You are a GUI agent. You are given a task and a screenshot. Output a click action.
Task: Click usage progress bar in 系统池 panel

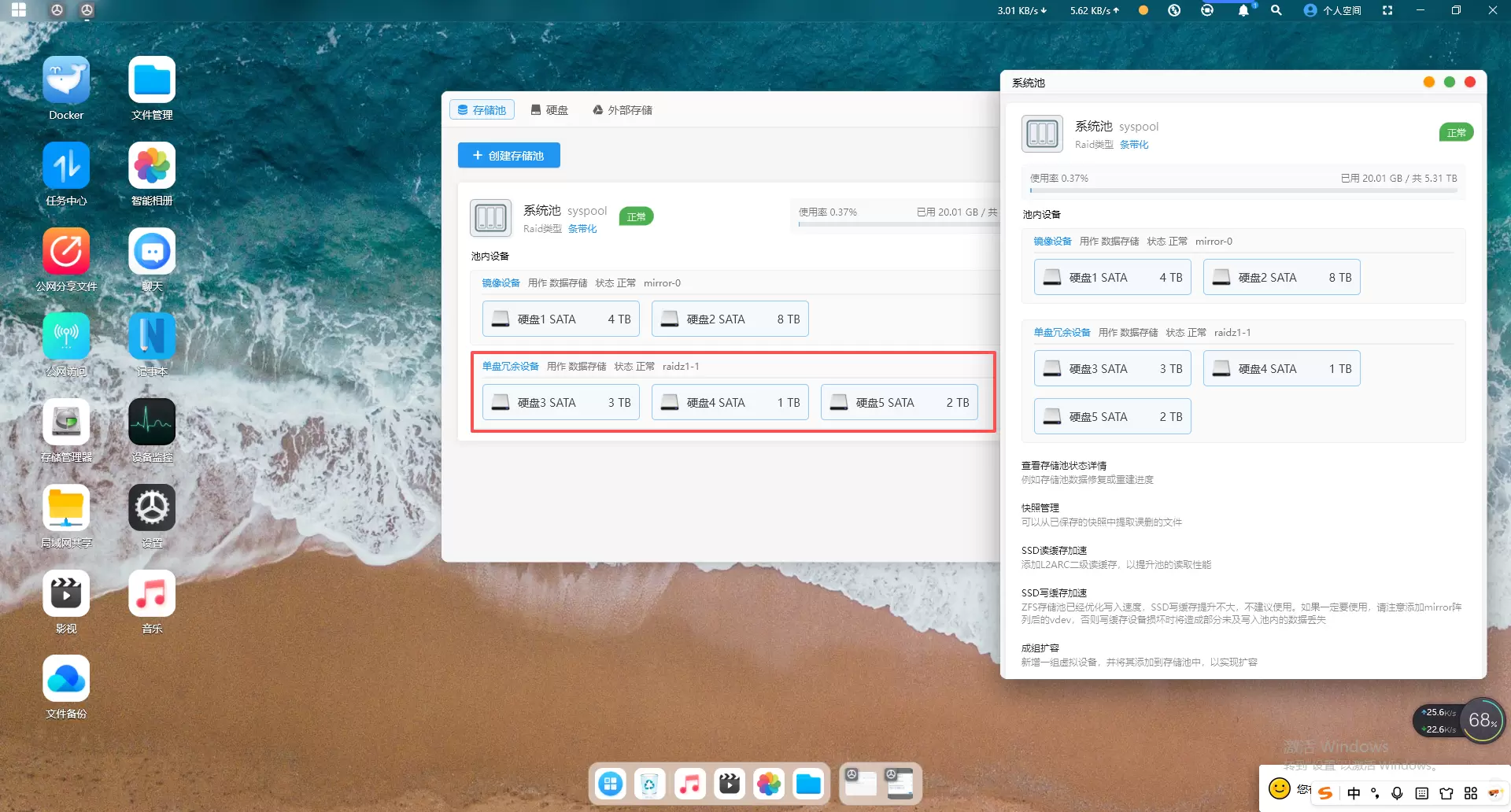[1243, 190]
